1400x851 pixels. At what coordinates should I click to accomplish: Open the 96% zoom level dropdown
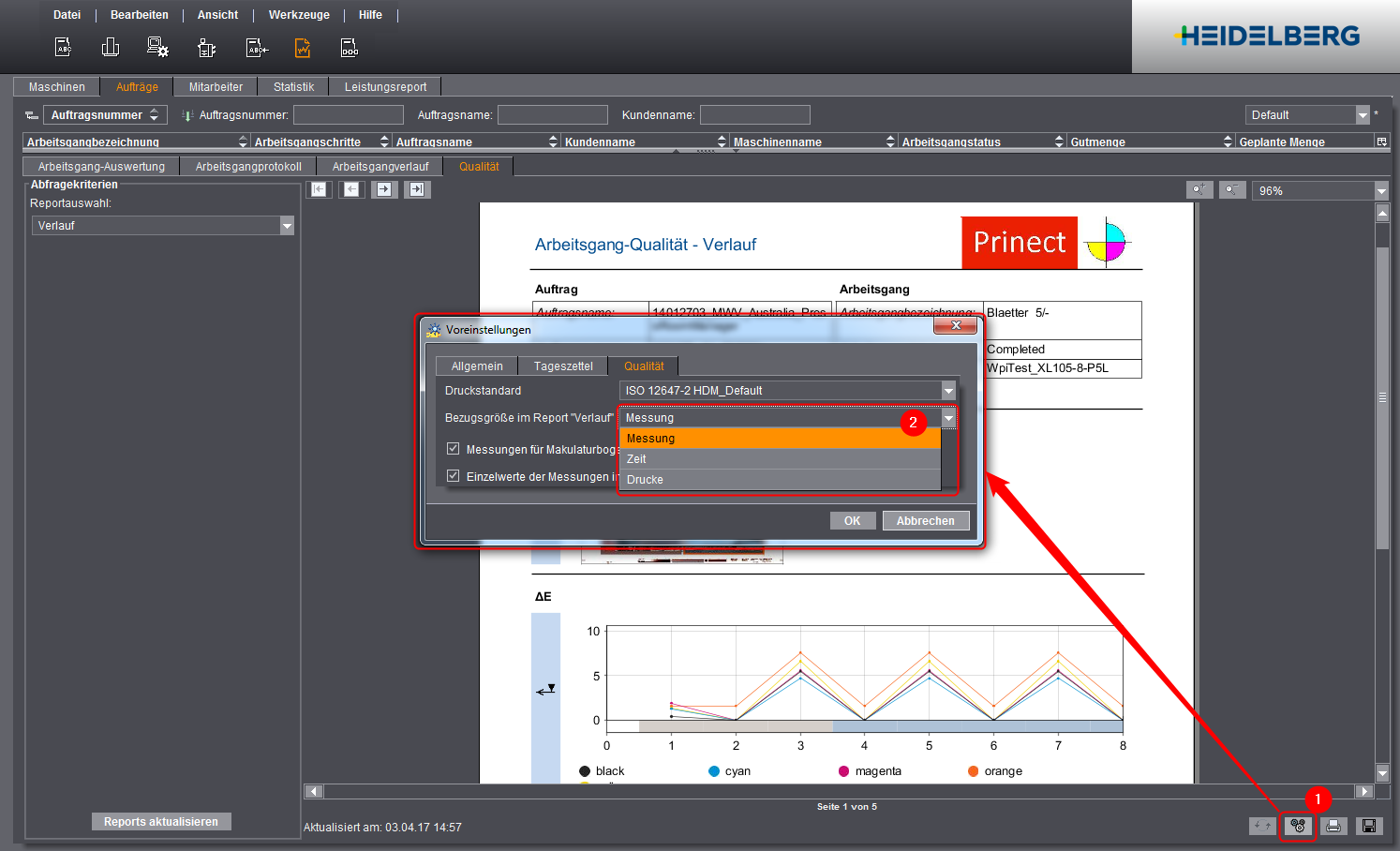tap(1381, 191)
